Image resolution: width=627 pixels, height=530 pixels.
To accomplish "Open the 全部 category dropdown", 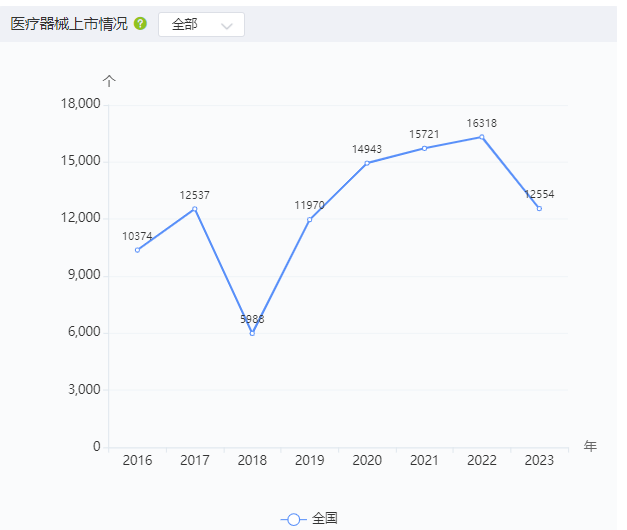I will click(x=202, y=24).
